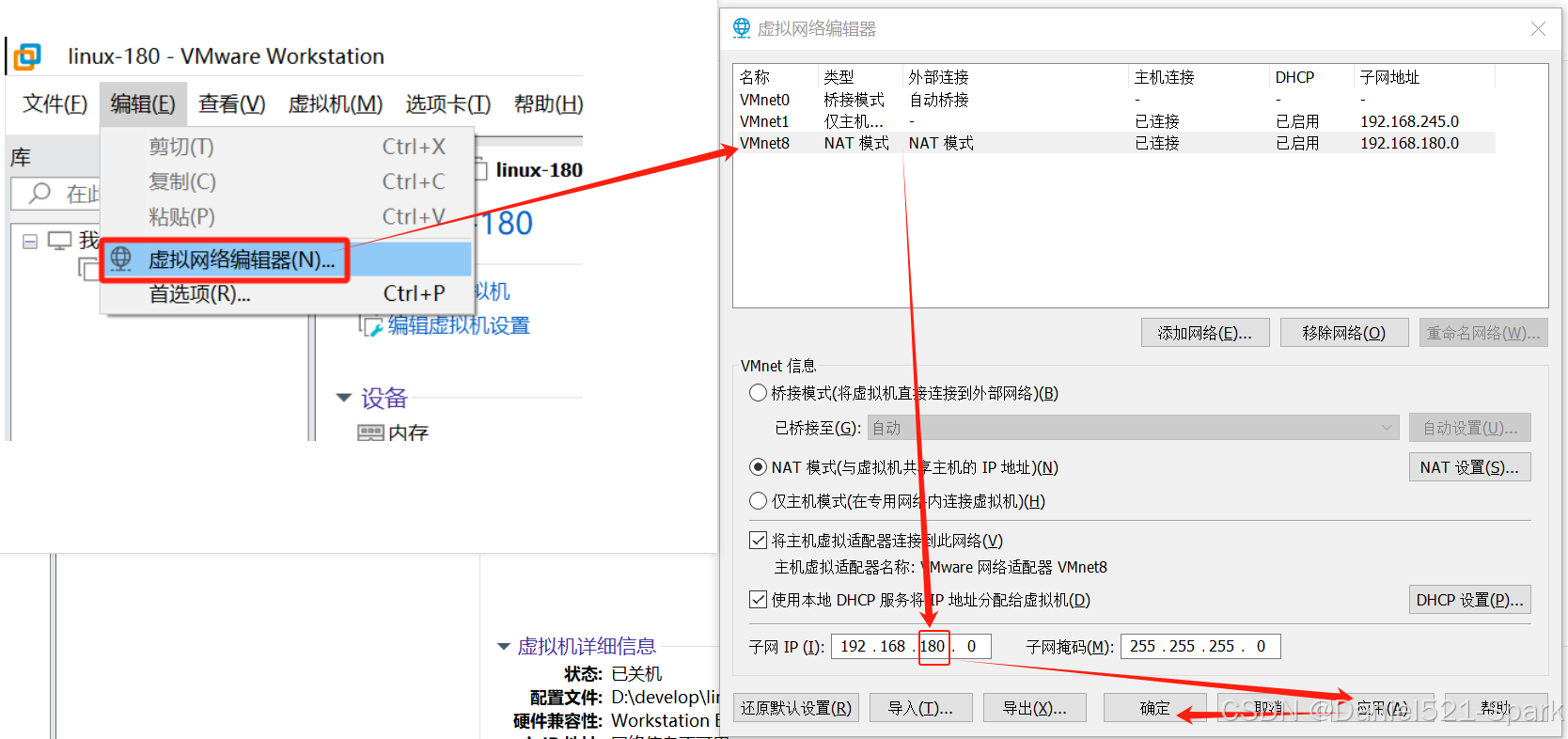Click the VMware Workstation app icon
The width and height of the screenshot is (1568, 739).
(x=27, y=56)
